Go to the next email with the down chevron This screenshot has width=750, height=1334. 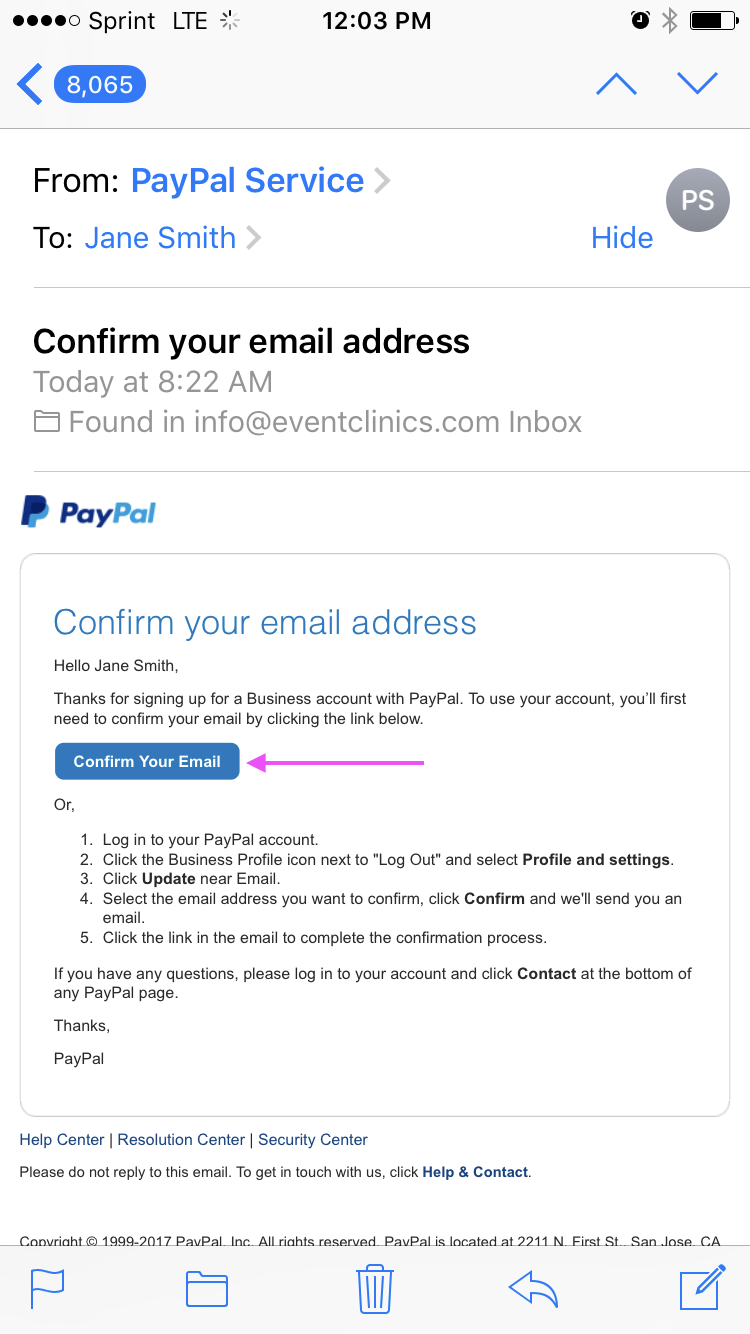(697, 84)
